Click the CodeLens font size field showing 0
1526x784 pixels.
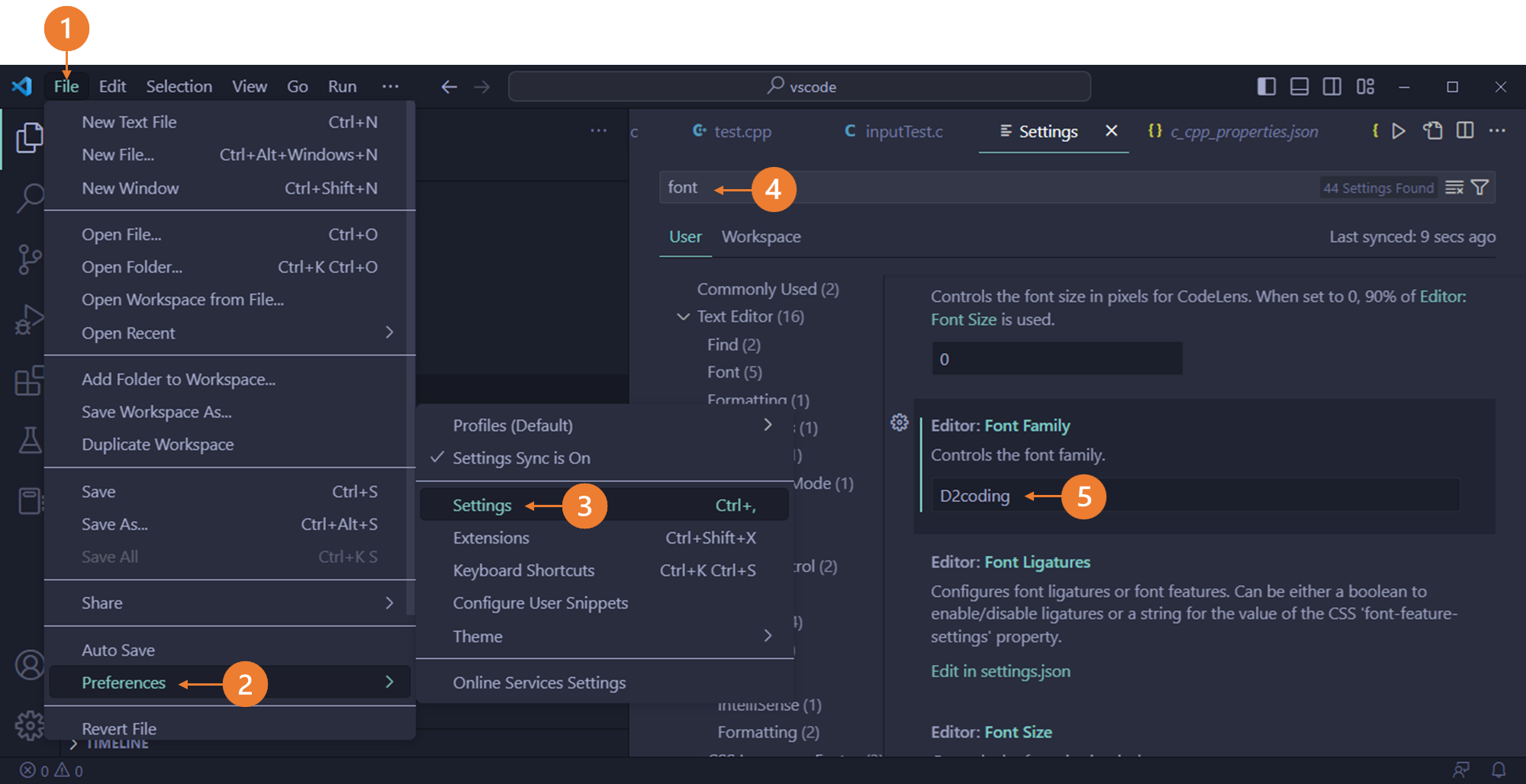pyautogui.click(x=1058, y=358)
